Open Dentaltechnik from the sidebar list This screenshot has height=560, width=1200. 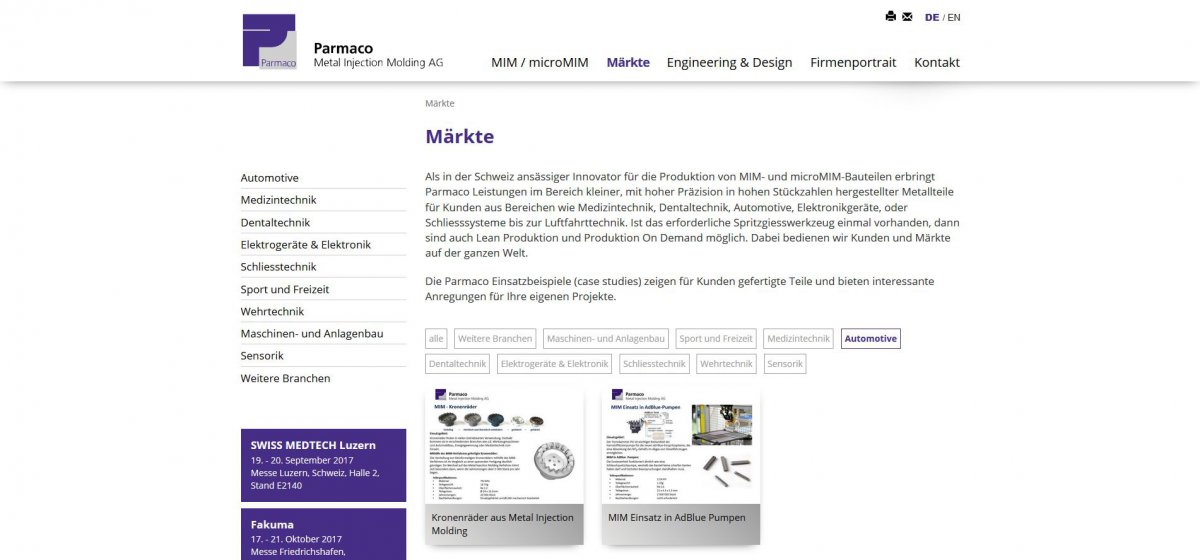click(x=275, y=222)
